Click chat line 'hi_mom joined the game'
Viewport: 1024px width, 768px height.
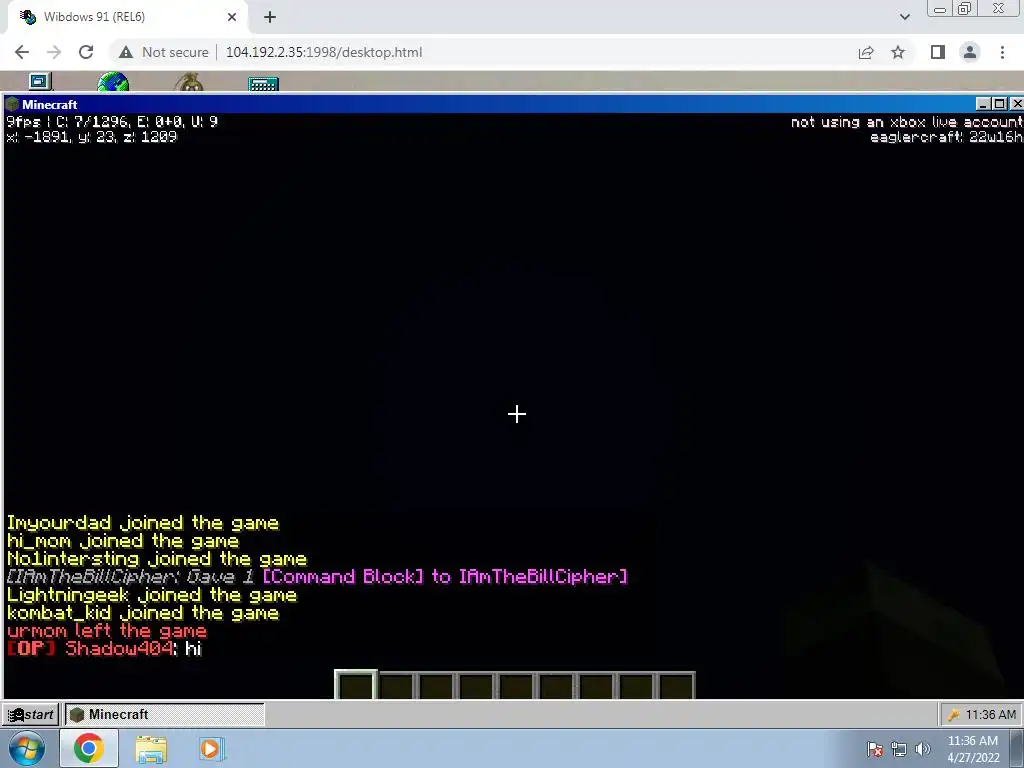click(123, 541)
